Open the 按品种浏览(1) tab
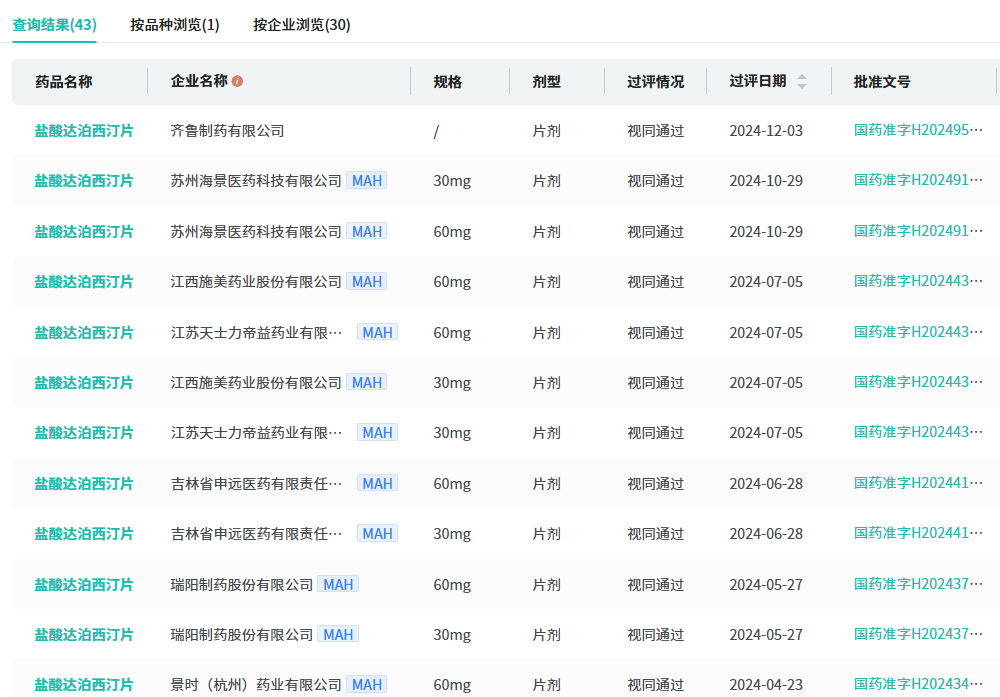The image size is (1000, 697). 175,25
